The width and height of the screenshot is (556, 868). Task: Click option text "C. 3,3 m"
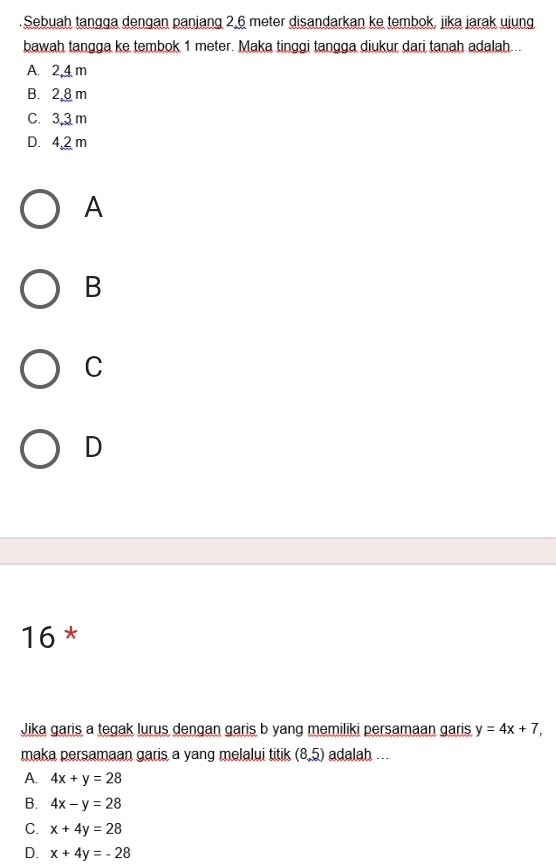[56, 118]
